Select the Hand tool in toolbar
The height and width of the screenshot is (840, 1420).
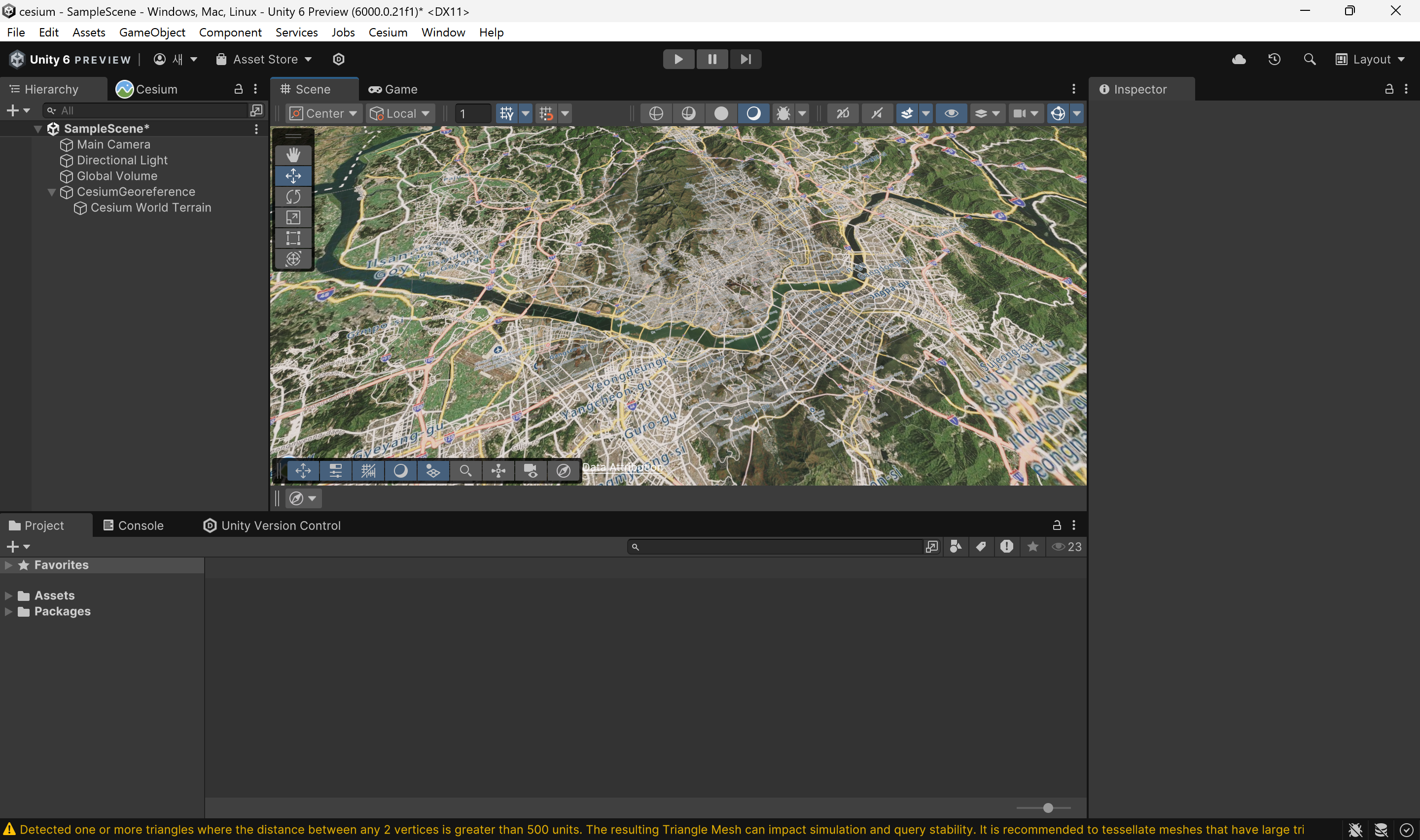[x=293, y=153]
